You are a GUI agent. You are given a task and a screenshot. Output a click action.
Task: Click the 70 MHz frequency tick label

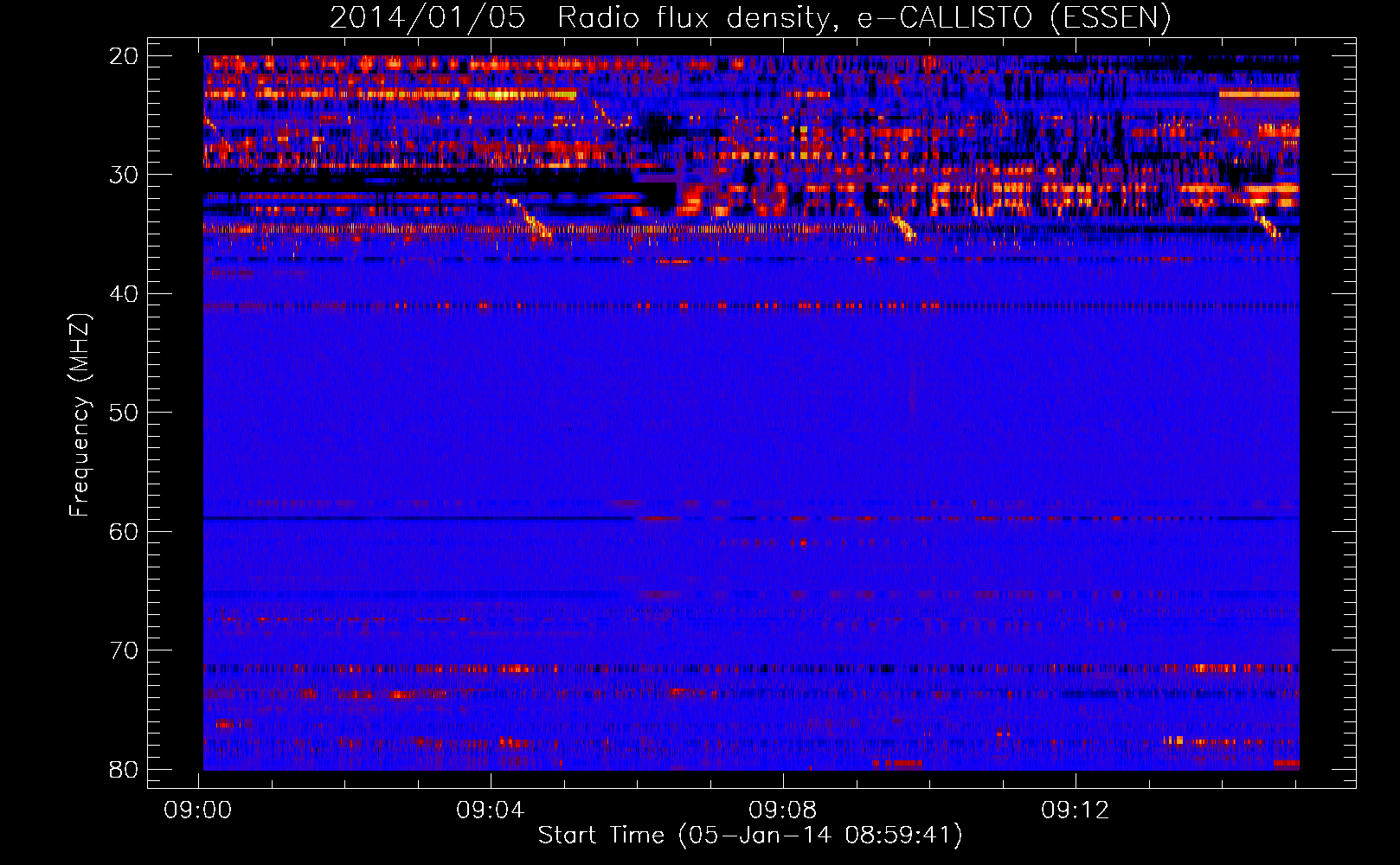[x=124, y=650]
